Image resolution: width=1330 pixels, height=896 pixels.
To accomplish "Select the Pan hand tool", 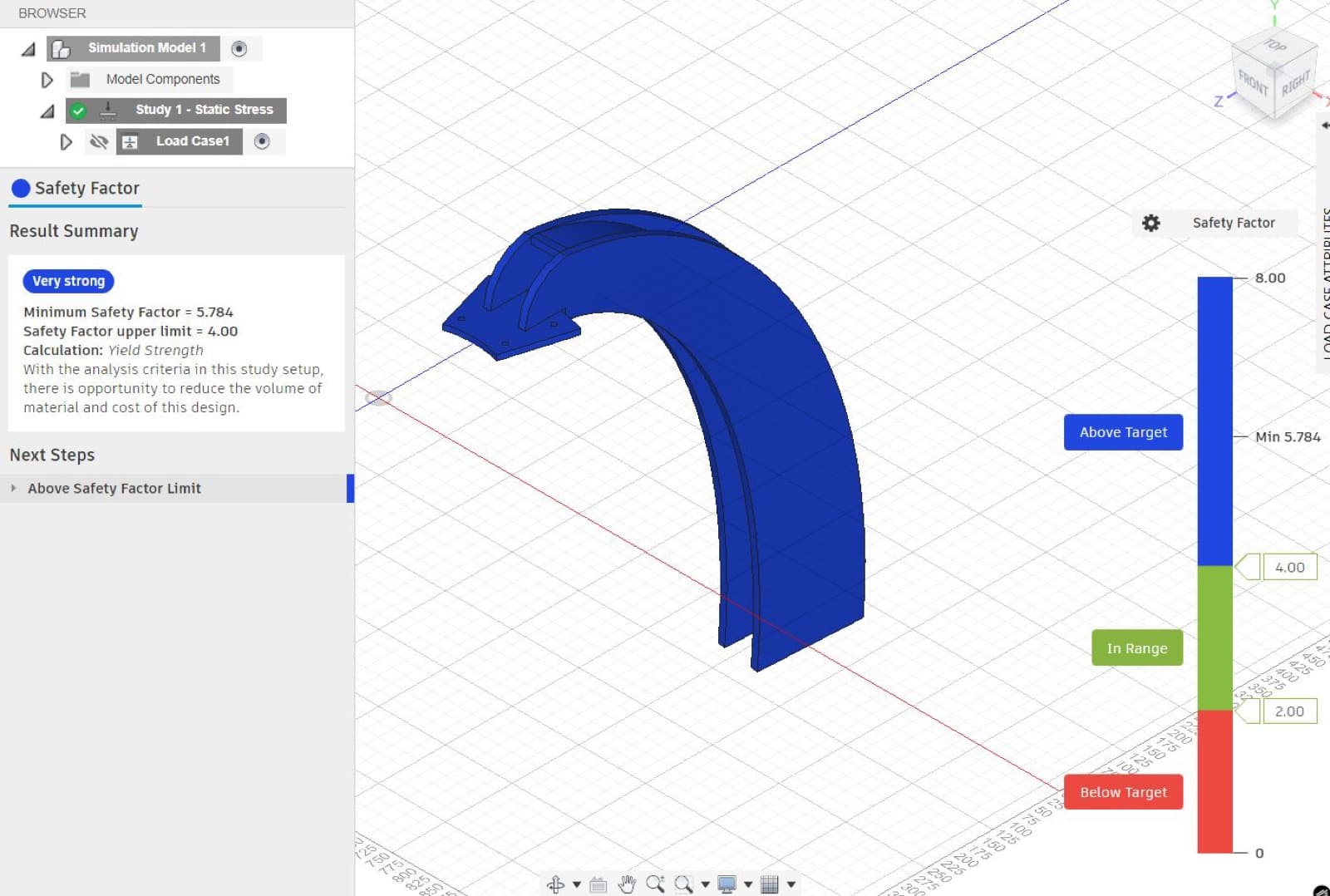I will click(627, 884).
